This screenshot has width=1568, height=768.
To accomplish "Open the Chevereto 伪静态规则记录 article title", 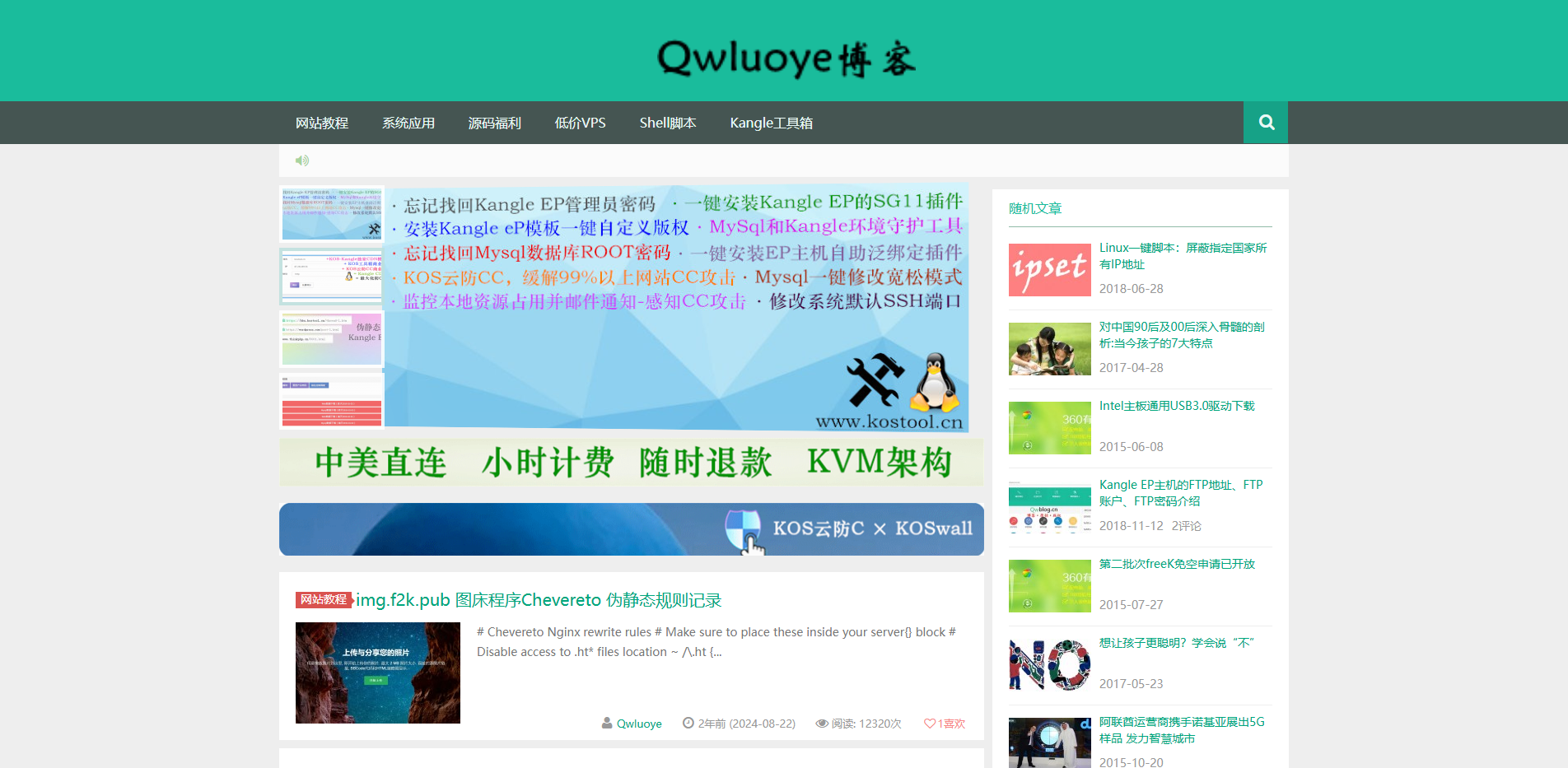I will (x=538, y=600).
